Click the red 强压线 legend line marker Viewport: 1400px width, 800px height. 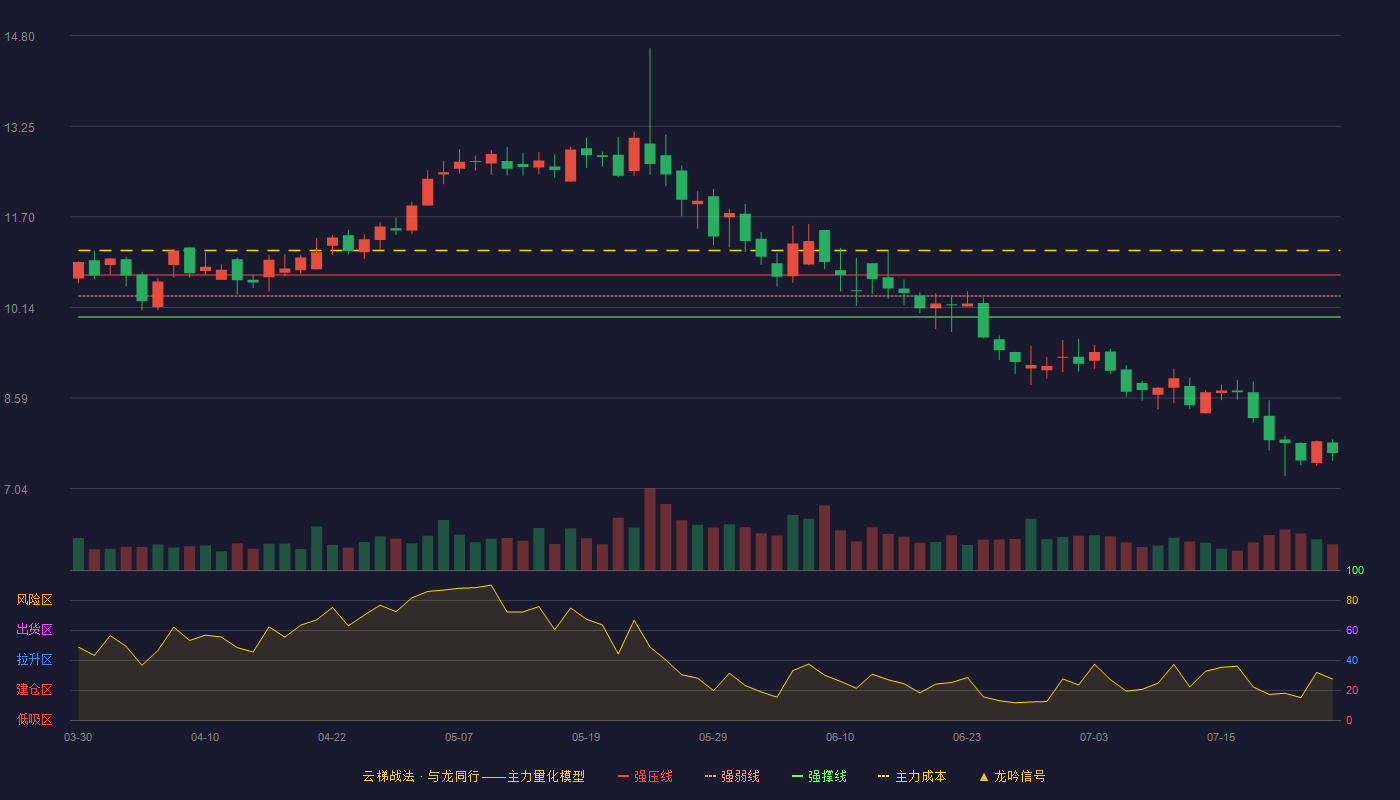pos(623,776)
